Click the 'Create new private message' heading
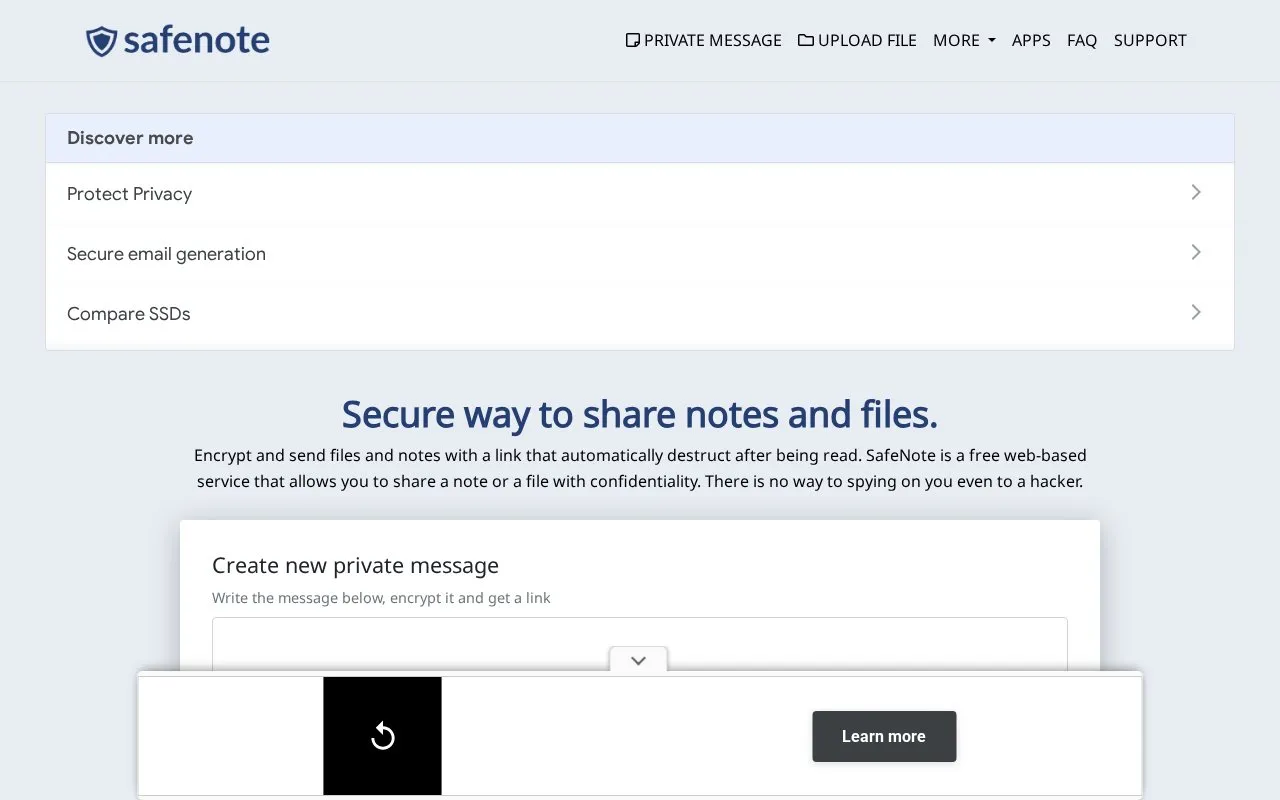 pos(355,565)
